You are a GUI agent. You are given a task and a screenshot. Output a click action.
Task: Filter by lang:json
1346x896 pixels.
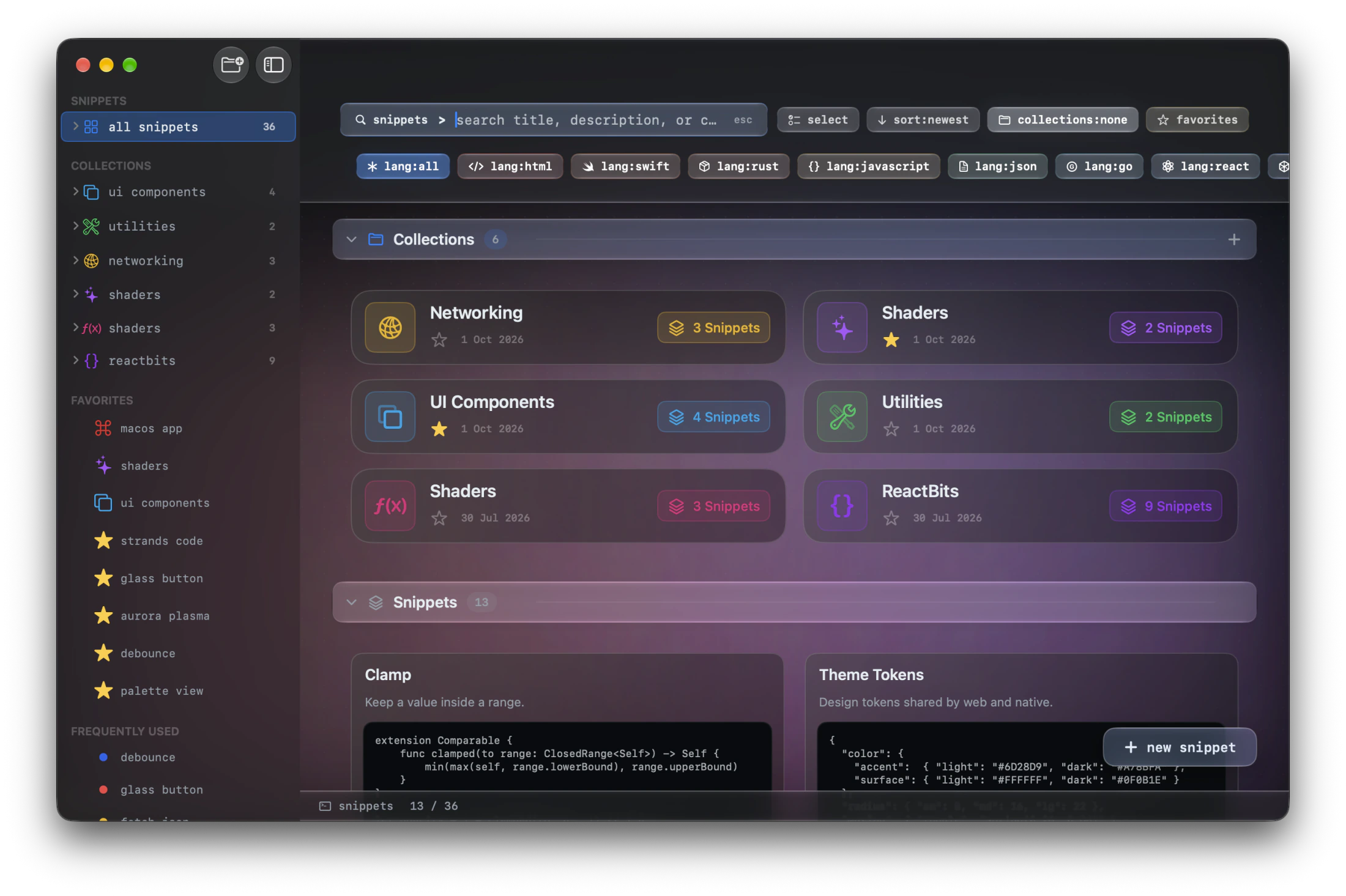[998, 166]
